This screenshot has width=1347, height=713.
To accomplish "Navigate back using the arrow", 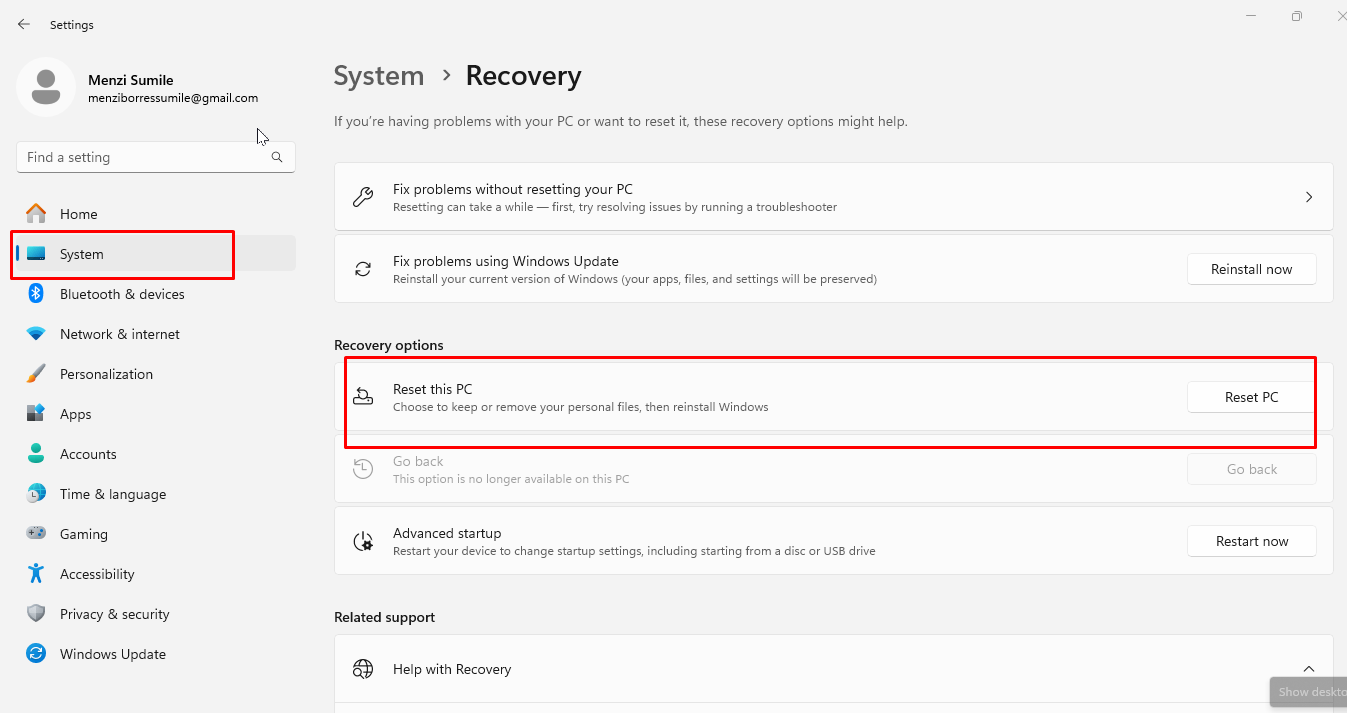I will pyautogui.click(x=23, y=24).
